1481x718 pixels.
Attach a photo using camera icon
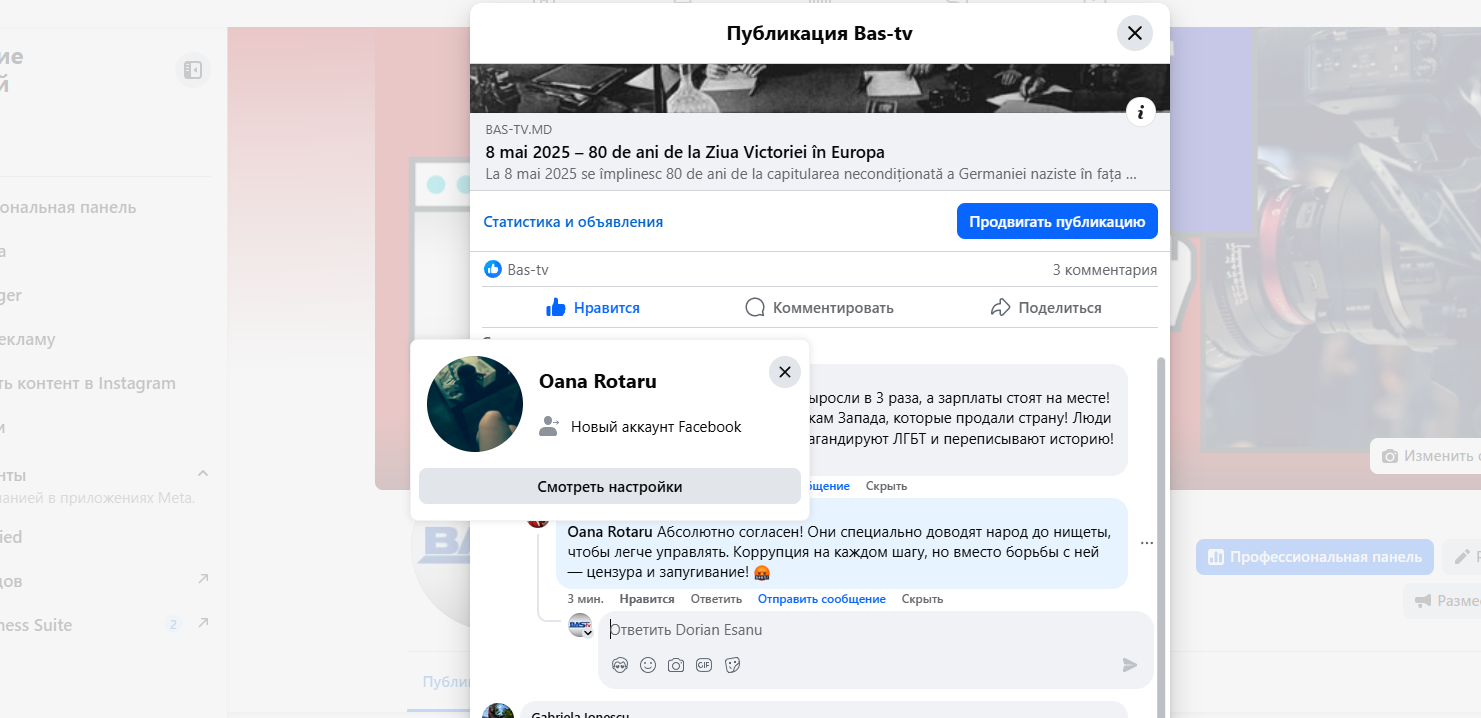point(676,665)
